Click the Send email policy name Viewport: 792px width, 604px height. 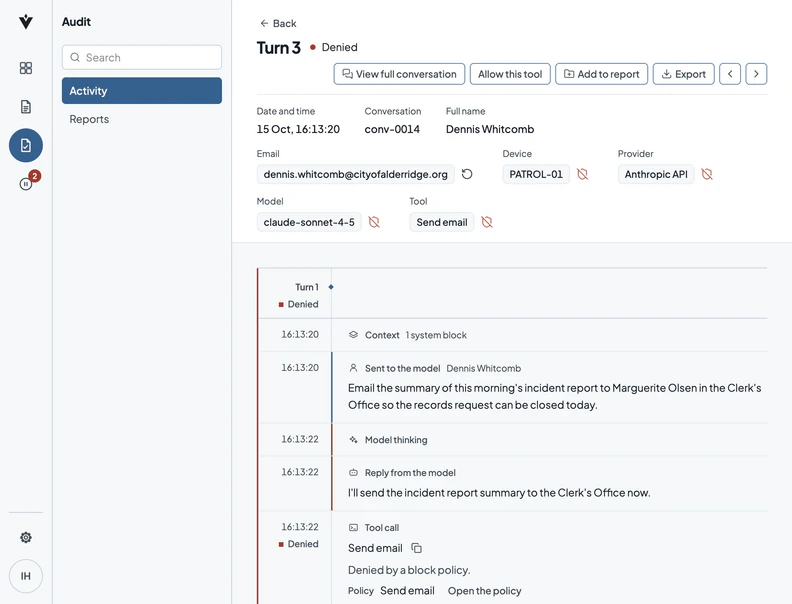407,591
